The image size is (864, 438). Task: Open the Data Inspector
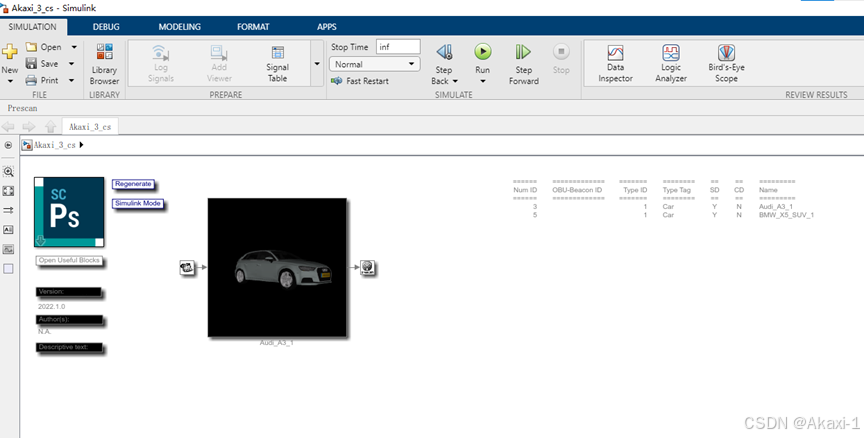[x=615, y=63]
